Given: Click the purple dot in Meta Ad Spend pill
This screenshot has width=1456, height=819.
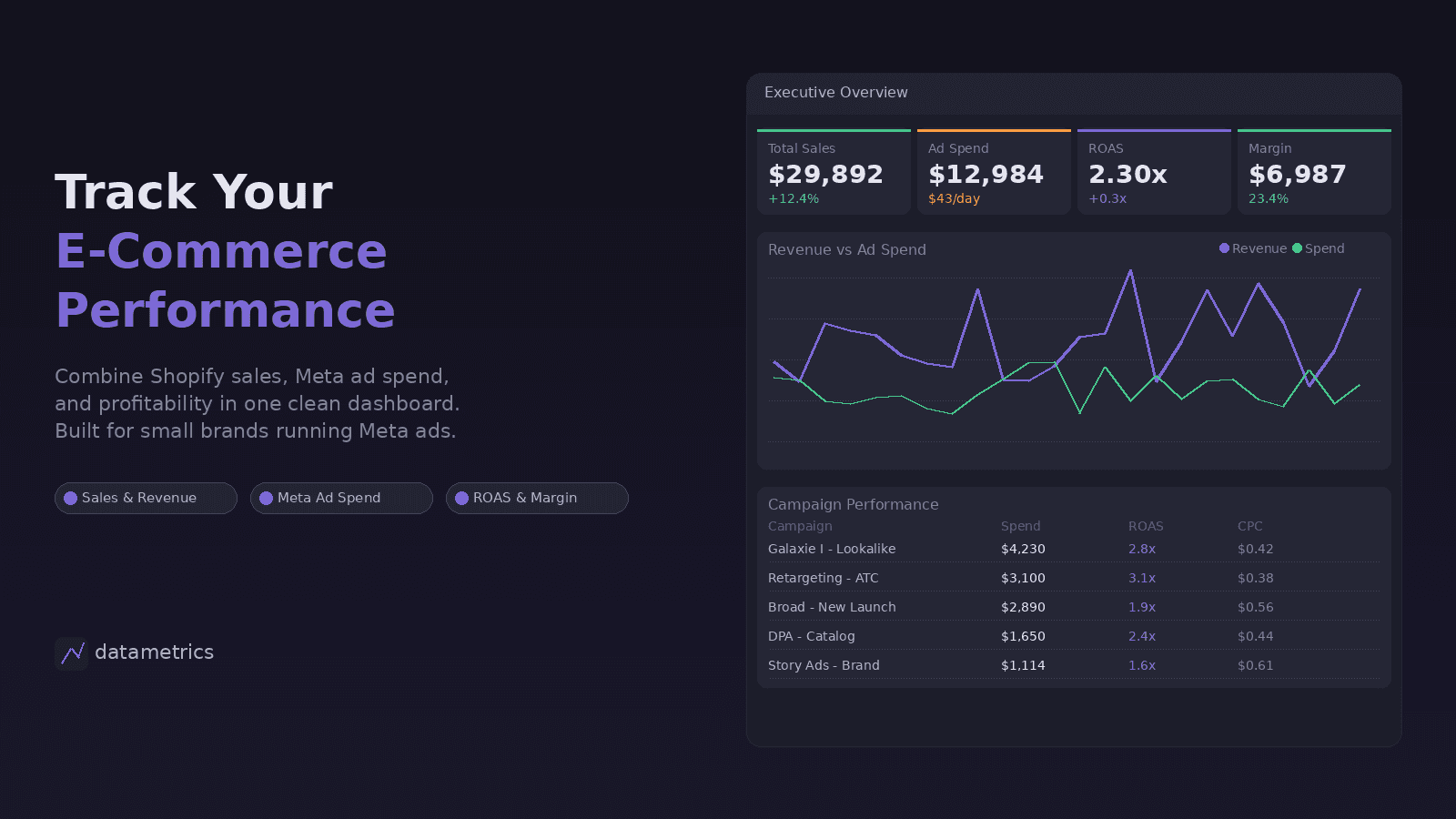Looking at the screenshot, I should click(x=266, y=498).
